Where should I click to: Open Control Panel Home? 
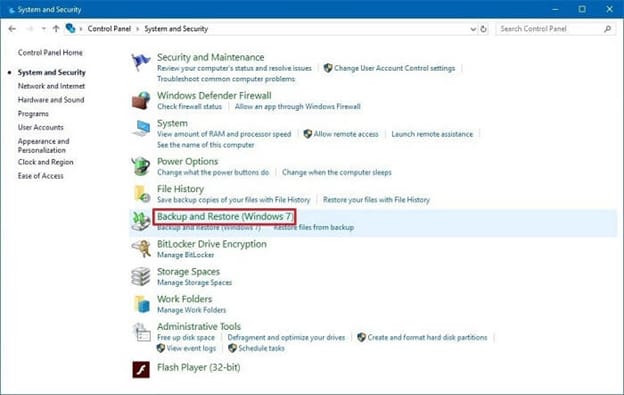pos(50,53)
